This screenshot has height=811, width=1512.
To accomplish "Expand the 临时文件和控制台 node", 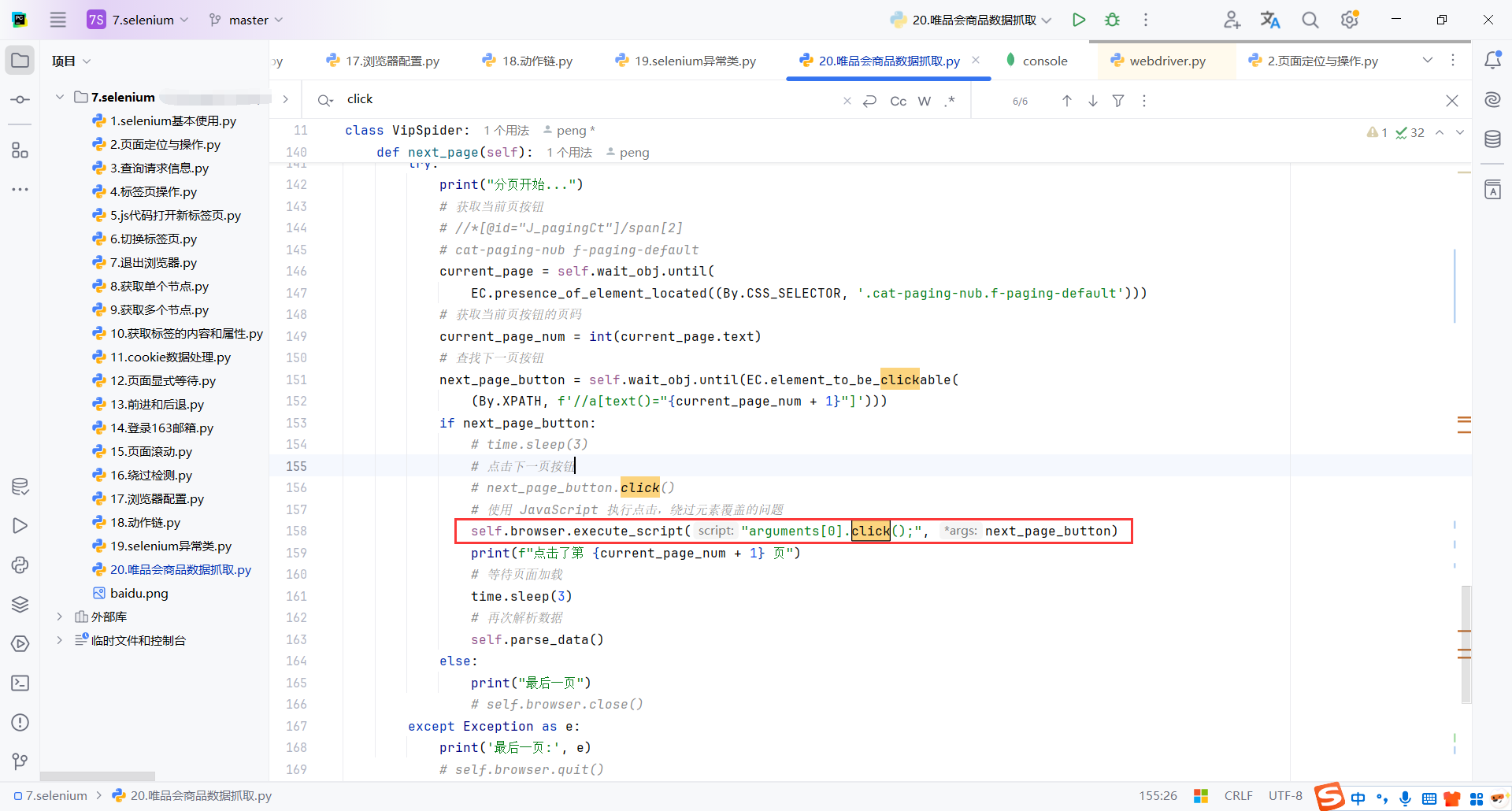I will click(x=60, y=640).
